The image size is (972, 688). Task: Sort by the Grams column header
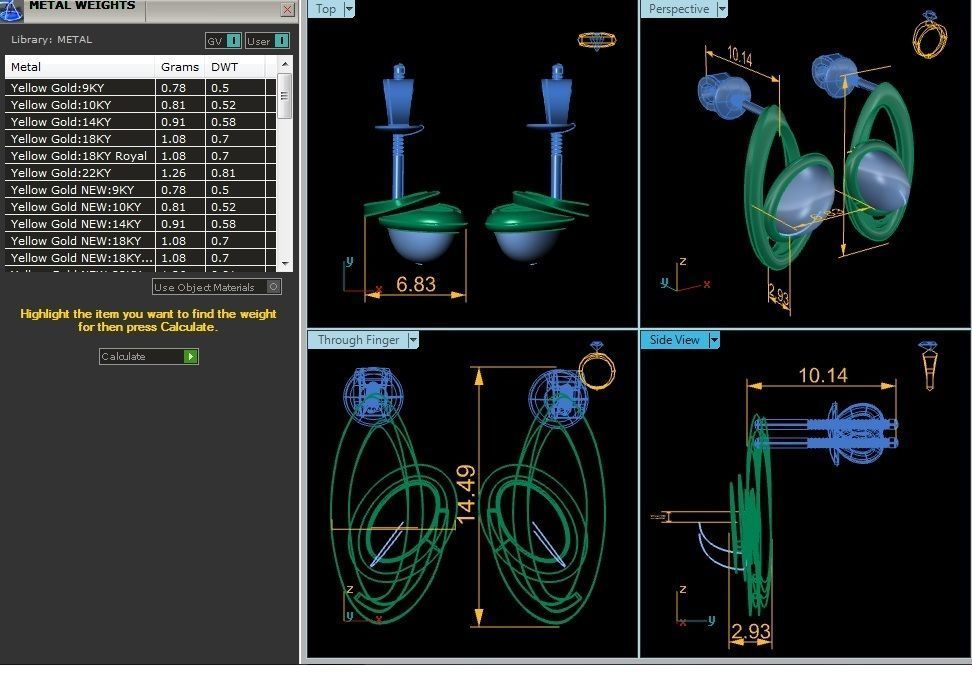pyautogui.click(x=180, y=67)
